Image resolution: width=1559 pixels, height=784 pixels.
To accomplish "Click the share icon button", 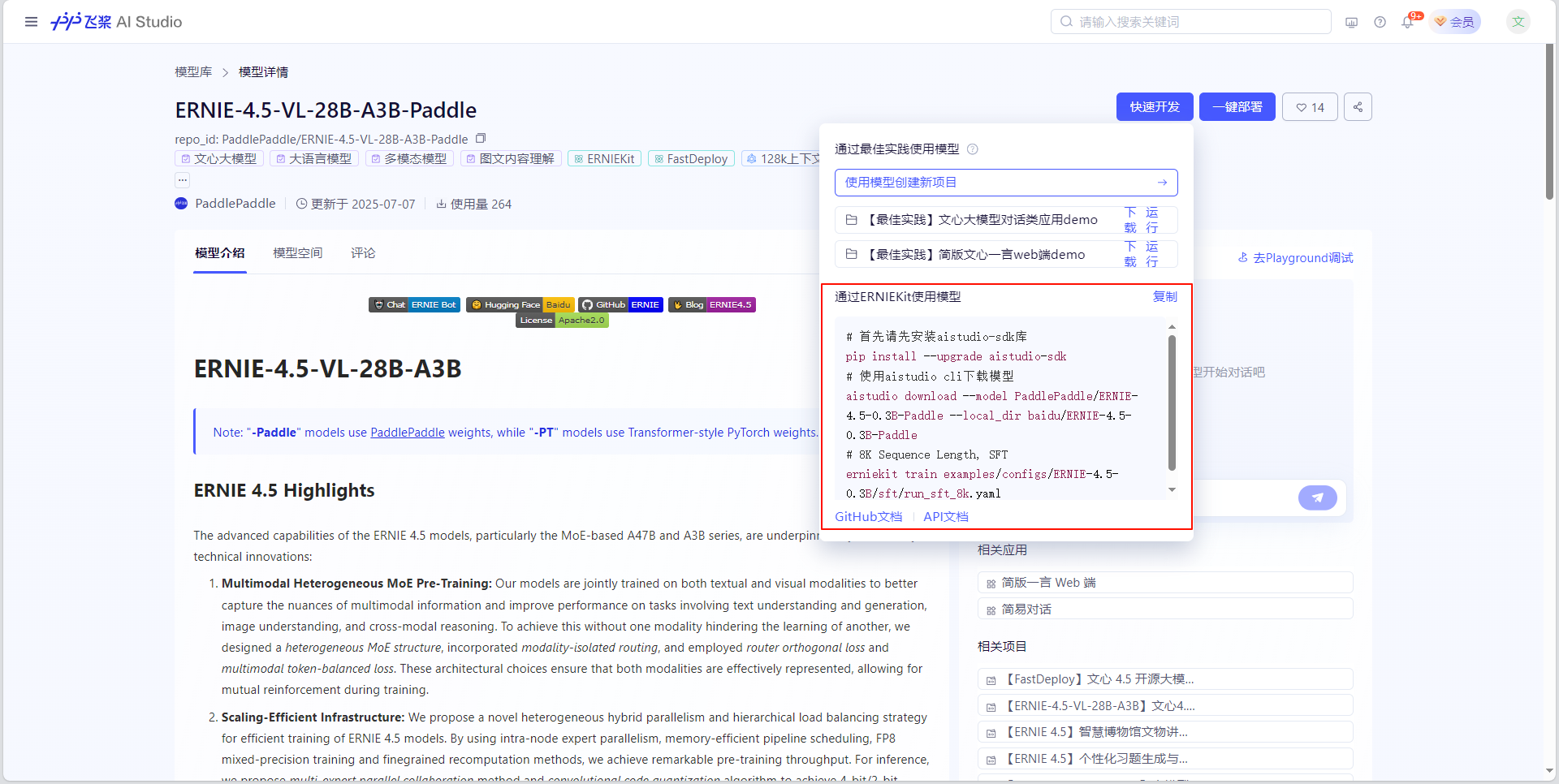I will pos(1358,107).
